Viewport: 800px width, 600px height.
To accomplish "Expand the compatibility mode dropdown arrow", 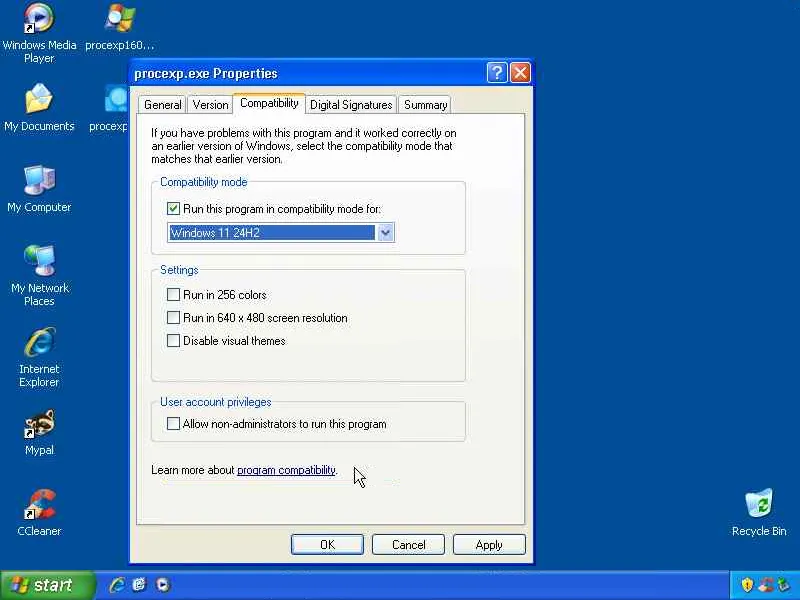I will [x=385, y=233].
